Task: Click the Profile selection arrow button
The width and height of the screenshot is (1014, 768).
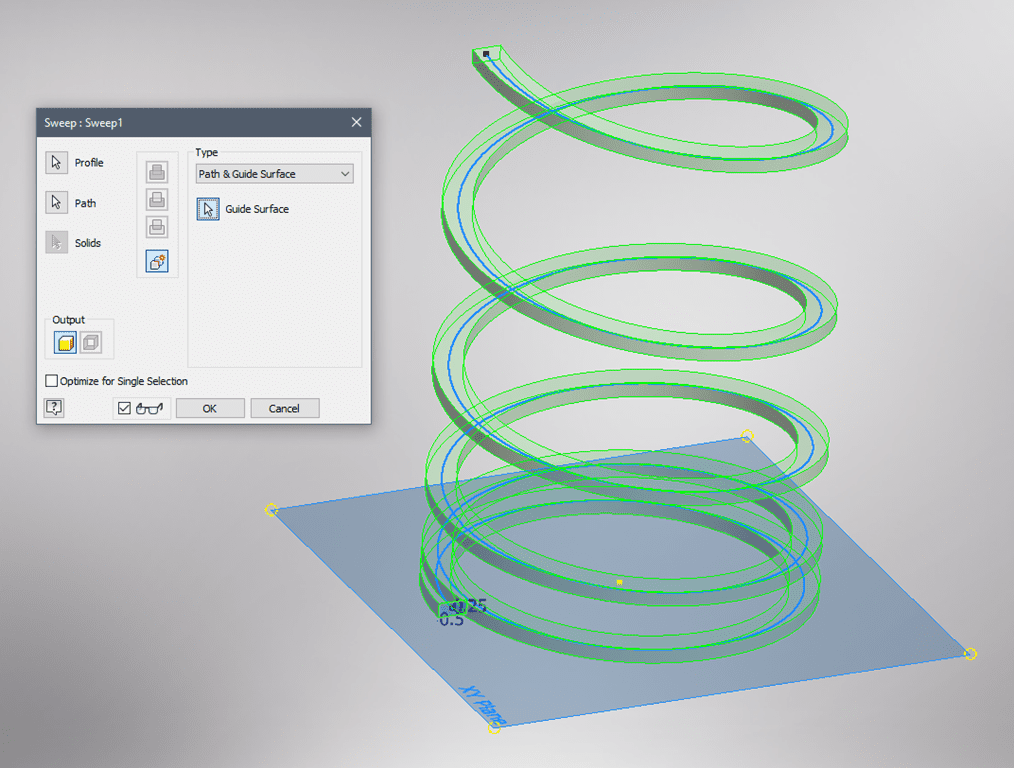Action: [57, 163]
